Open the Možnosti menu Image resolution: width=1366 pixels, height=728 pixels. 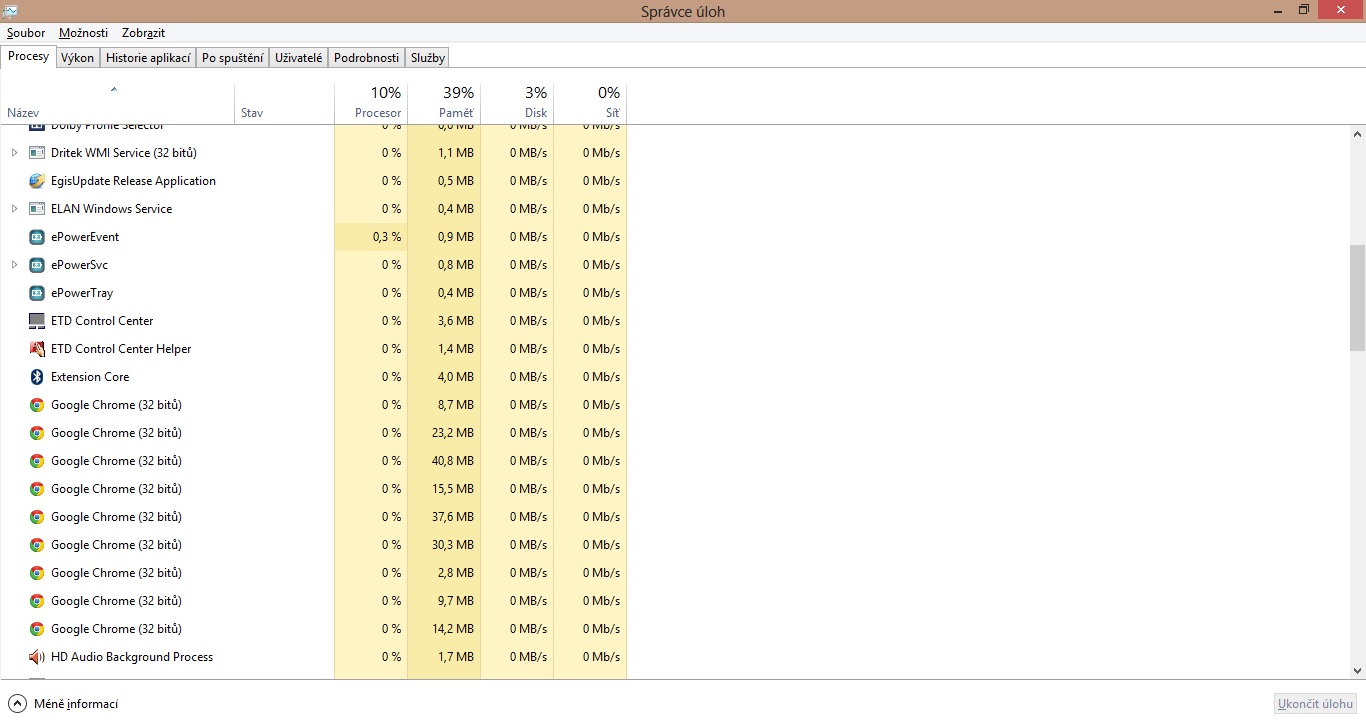(83, 33)
